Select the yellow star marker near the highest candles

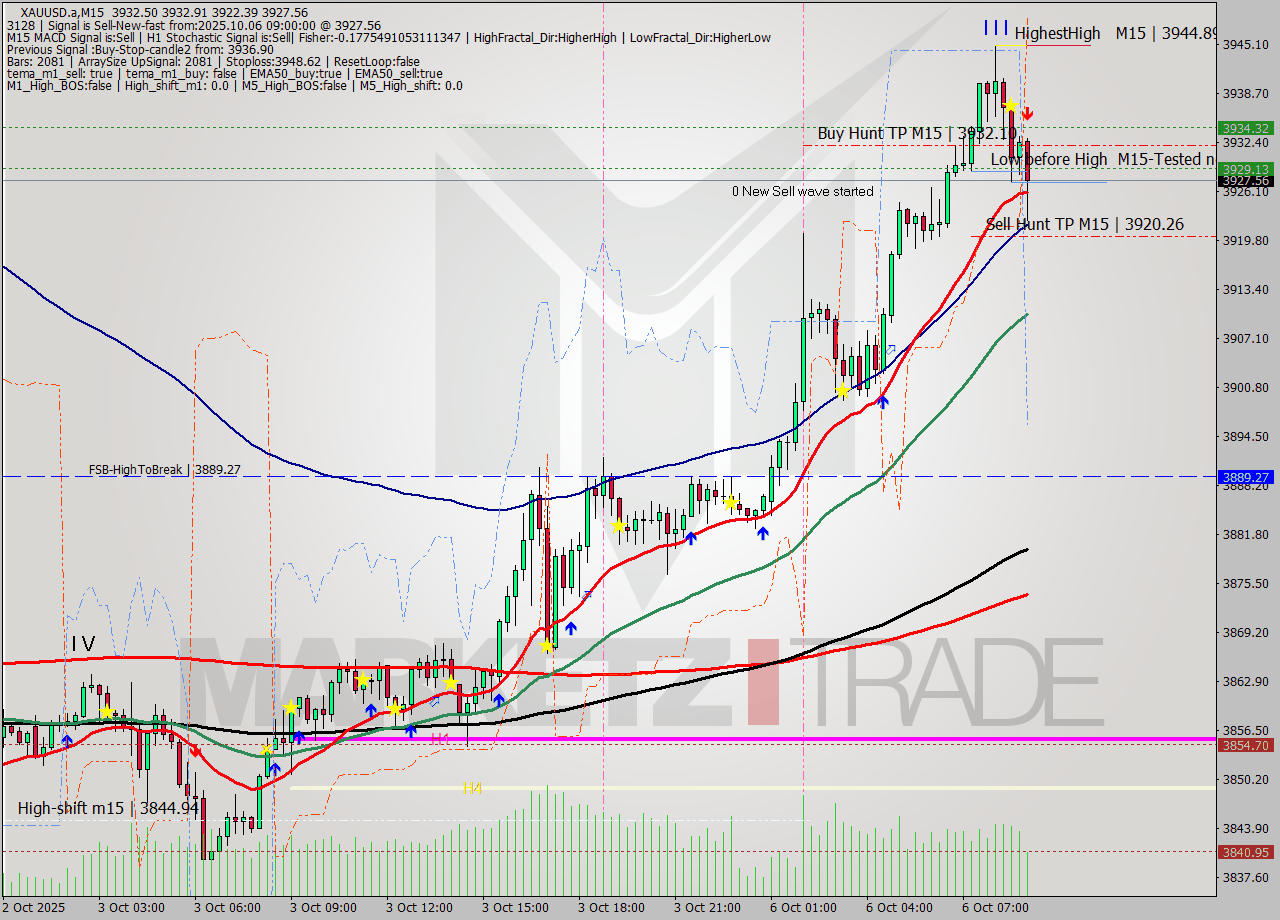coord(1010,104)
